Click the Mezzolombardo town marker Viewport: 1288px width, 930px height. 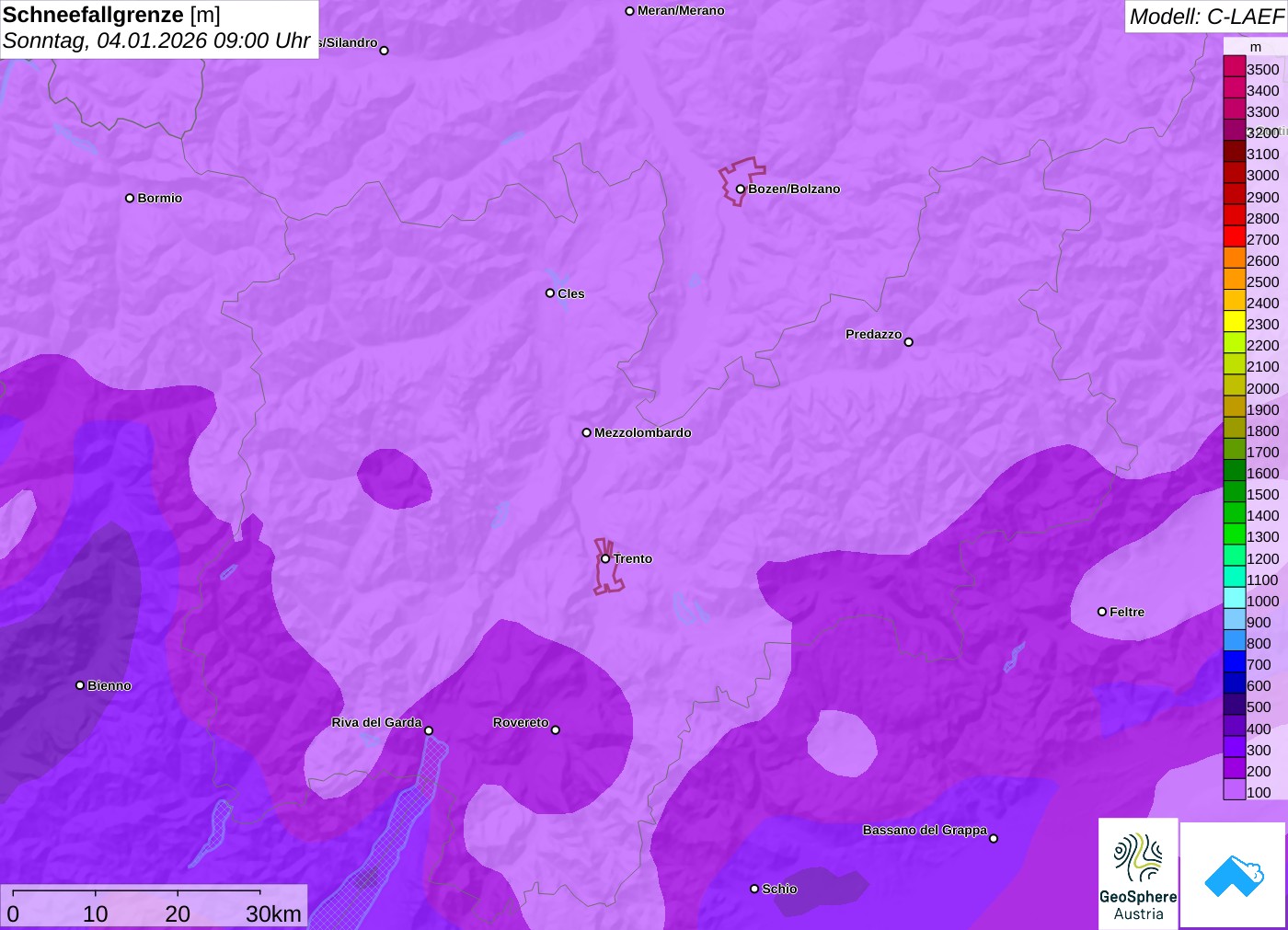point(586,432)
